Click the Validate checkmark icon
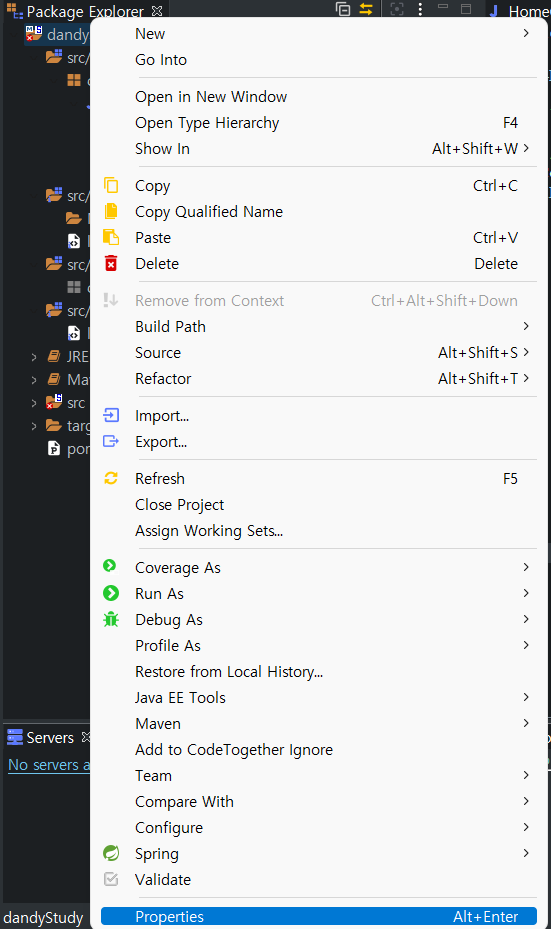This screenshot has width=551, height=929. [x=111, y=879]
